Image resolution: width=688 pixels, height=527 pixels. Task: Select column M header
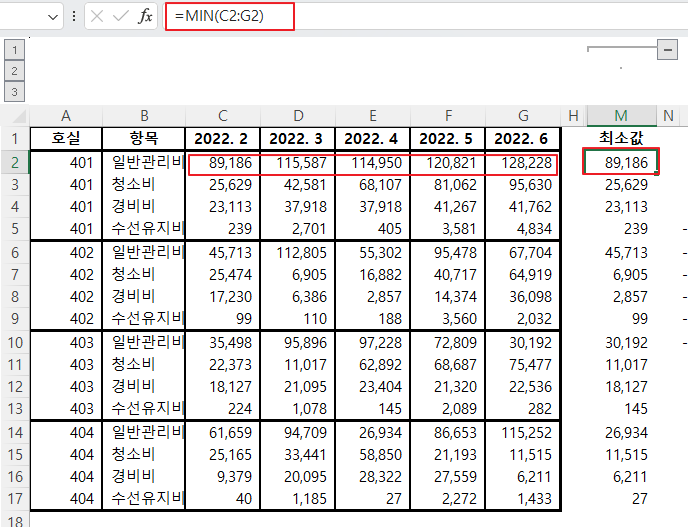point(621,116)
